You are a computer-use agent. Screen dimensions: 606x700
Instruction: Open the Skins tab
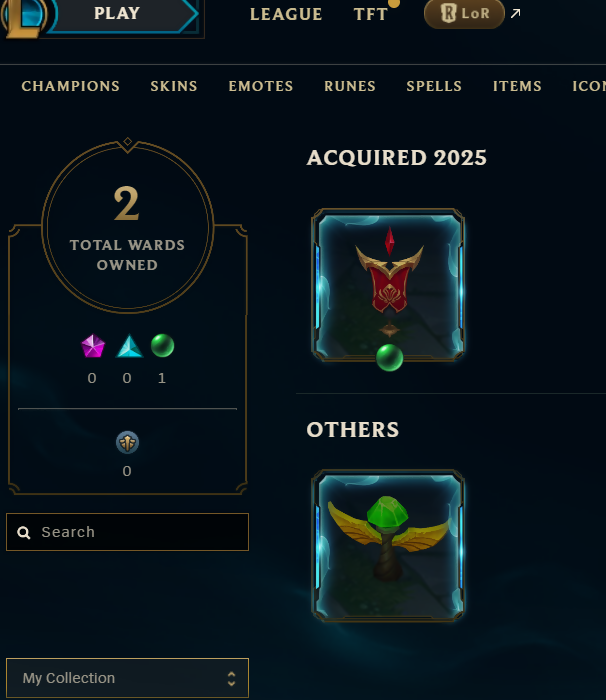(174, 86)
